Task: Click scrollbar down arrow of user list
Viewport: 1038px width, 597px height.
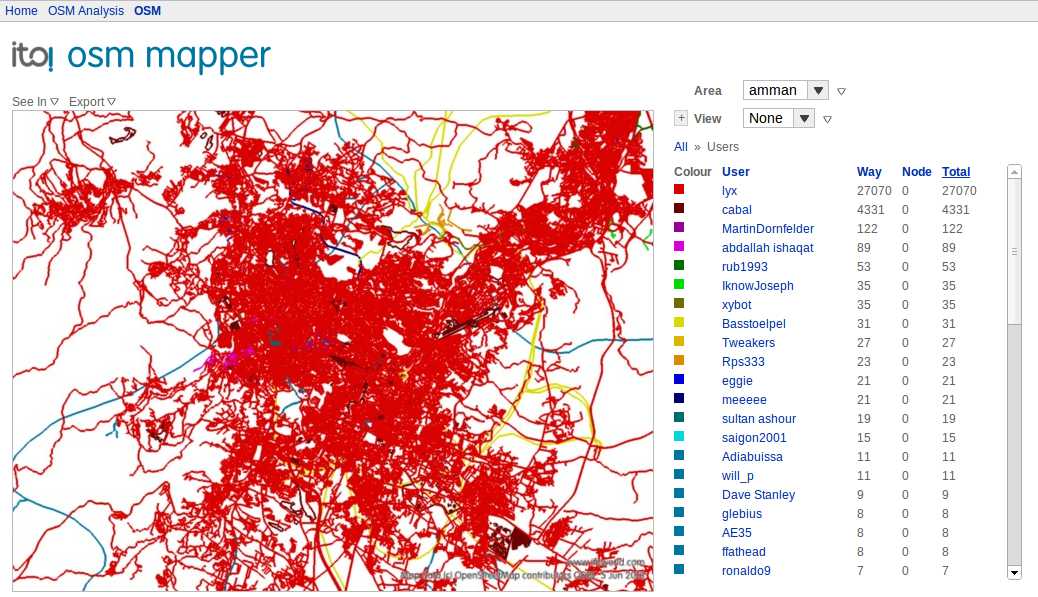Action: click(x=1014, y=572)
